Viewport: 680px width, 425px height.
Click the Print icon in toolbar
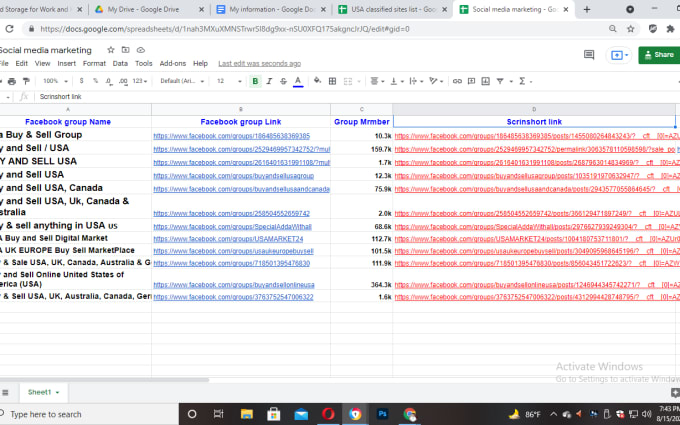12,81
